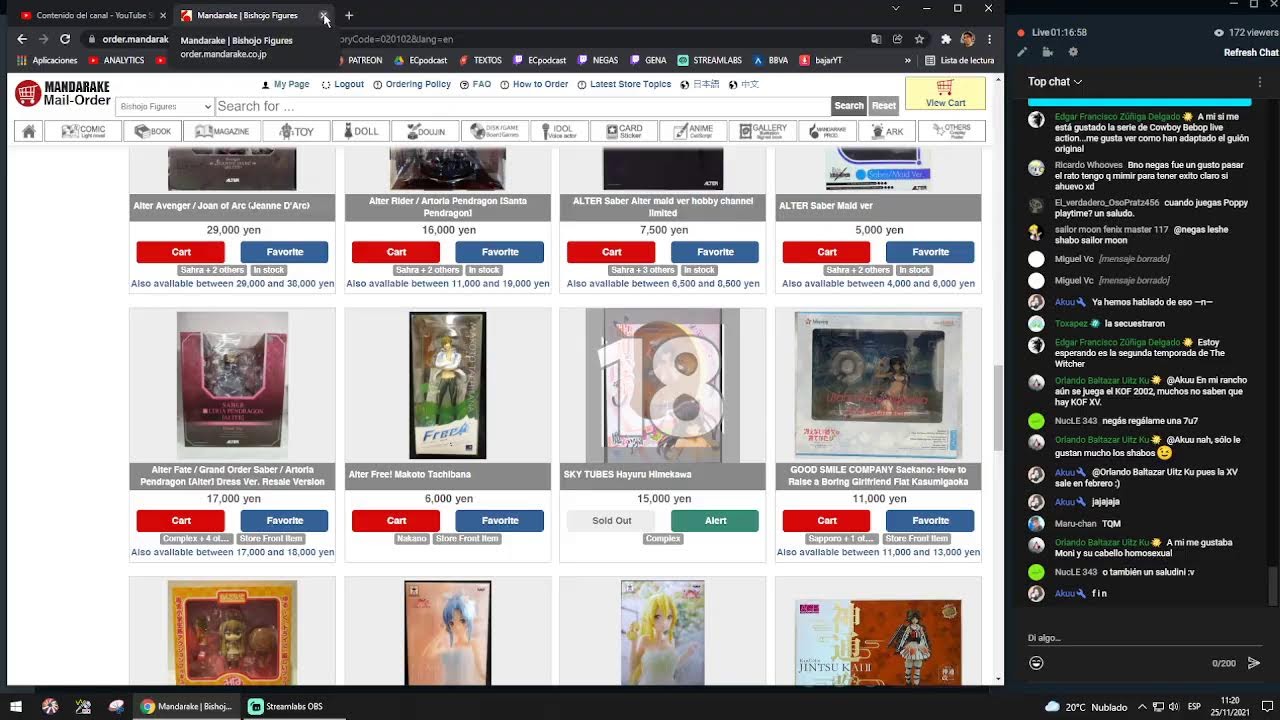Viewport: 1280px width, 720px height.
Task: Open the ARK category
Action: coord(886,131)
